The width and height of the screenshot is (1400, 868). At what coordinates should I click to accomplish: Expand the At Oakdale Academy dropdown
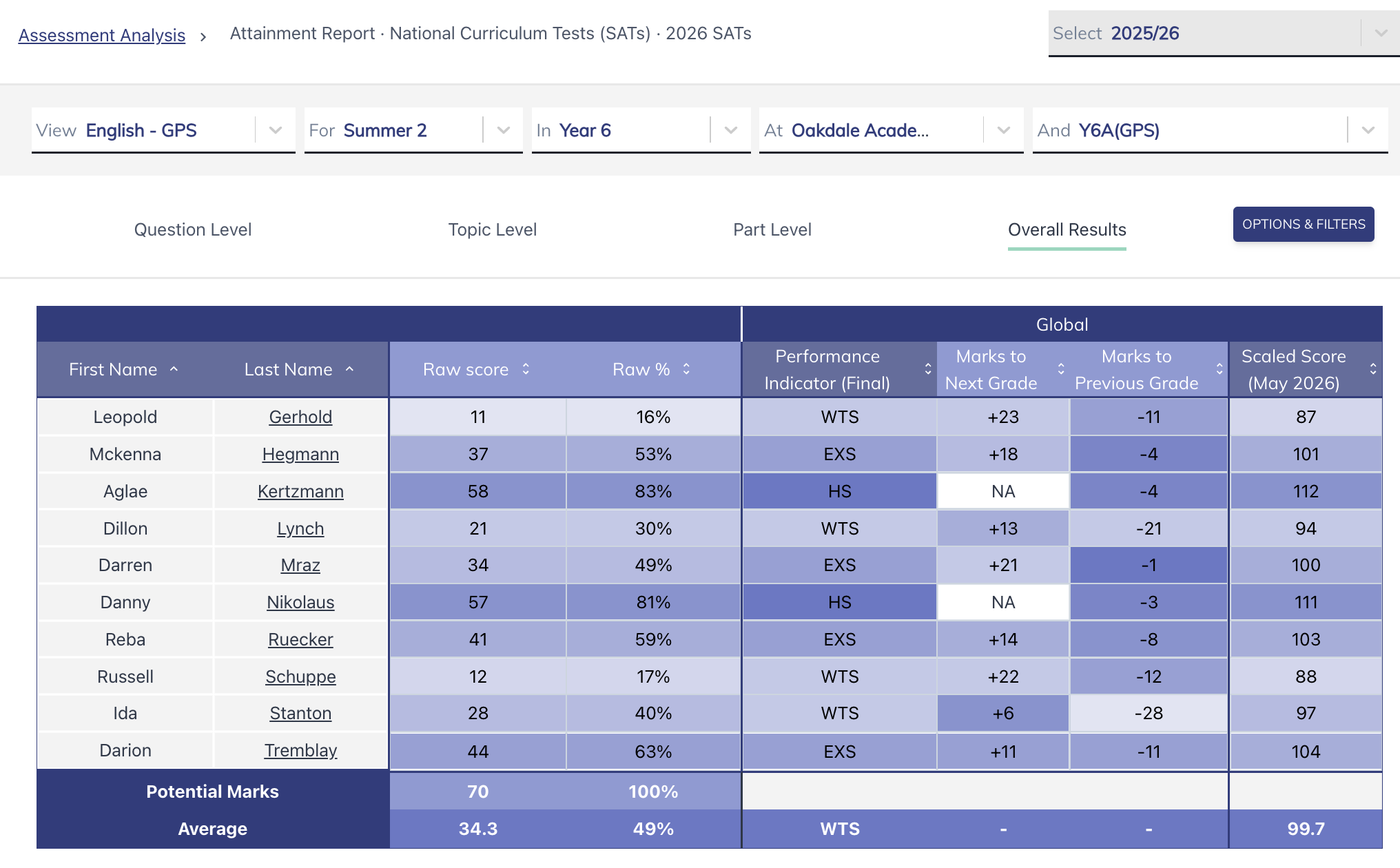tap(891, 130)
